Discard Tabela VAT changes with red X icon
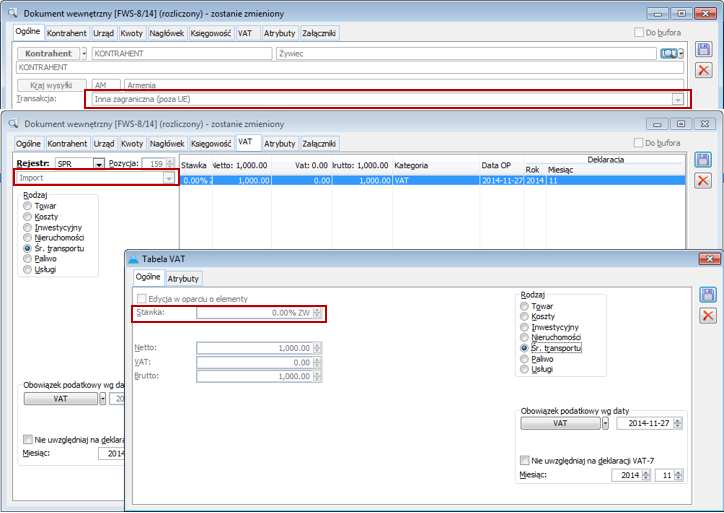This screenshot has width=724, height=513. point(708,316)
